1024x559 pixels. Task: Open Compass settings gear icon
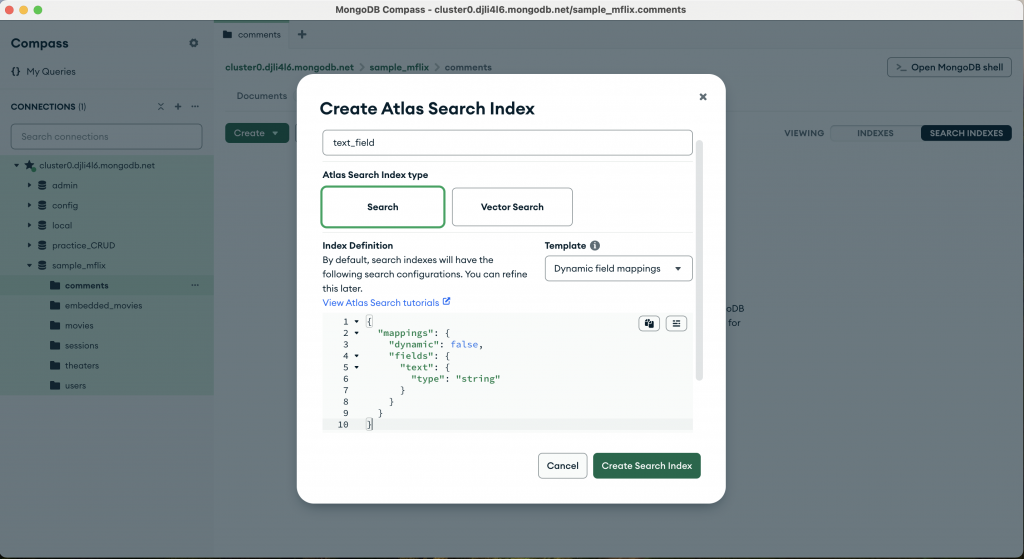point(194,43)
